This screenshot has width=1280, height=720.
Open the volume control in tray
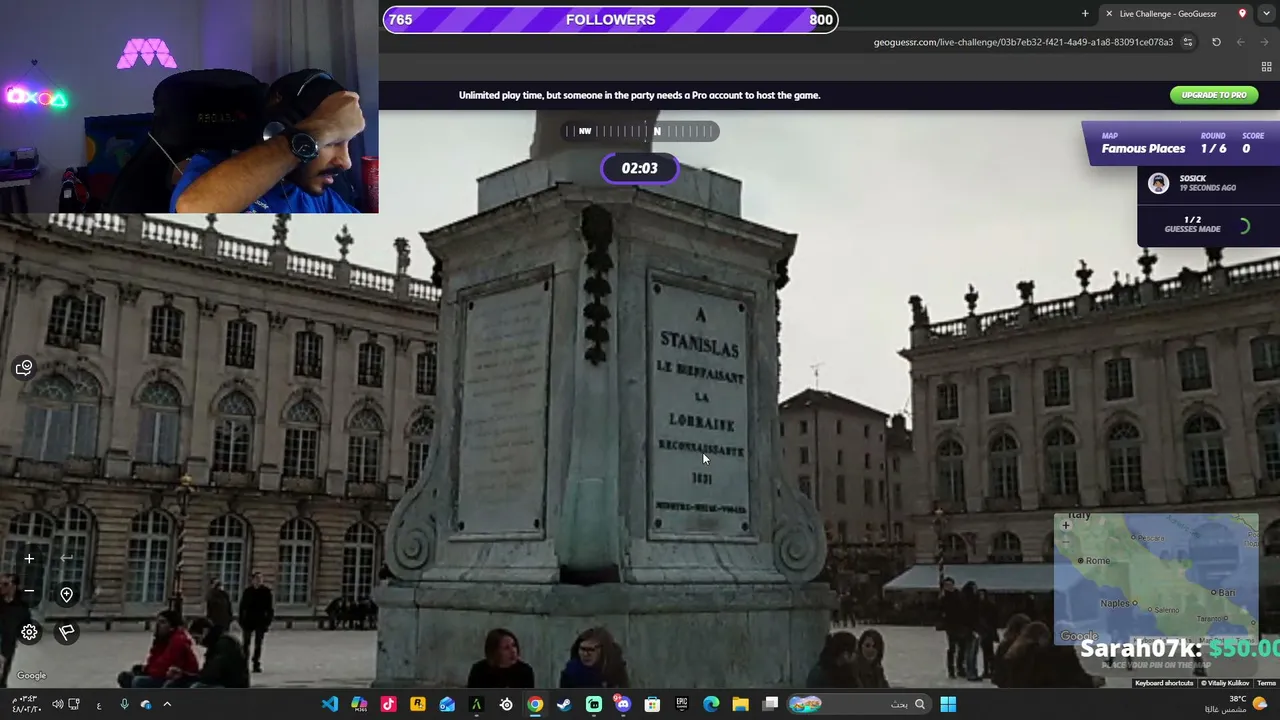point(58,704)
